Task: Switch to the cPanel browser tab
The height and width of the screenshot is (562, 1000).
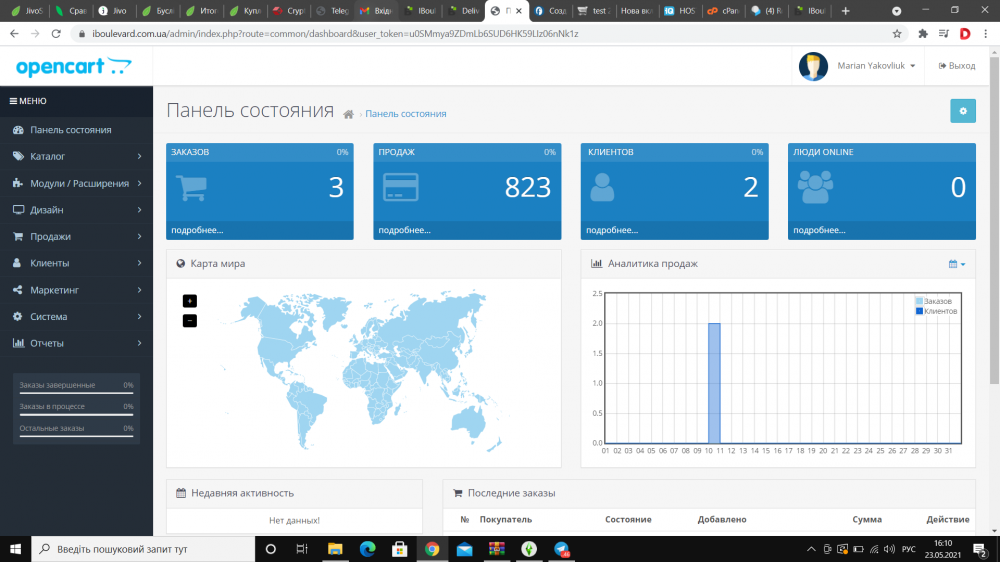Action: [723, 11]
